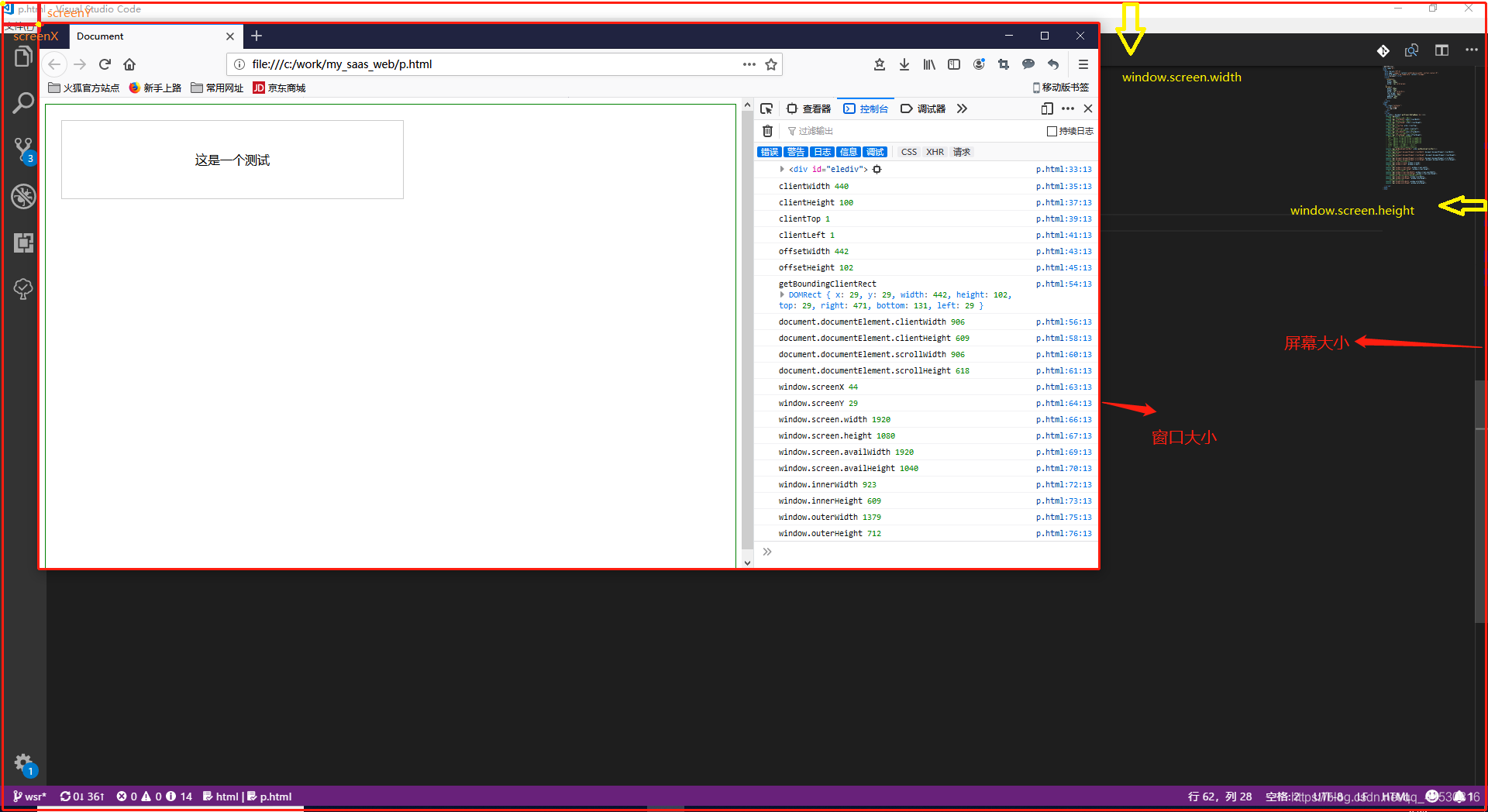Screen dimensions: 1488x812
Task: Select the Document browser tab
Action: click(x=154, y=36)
